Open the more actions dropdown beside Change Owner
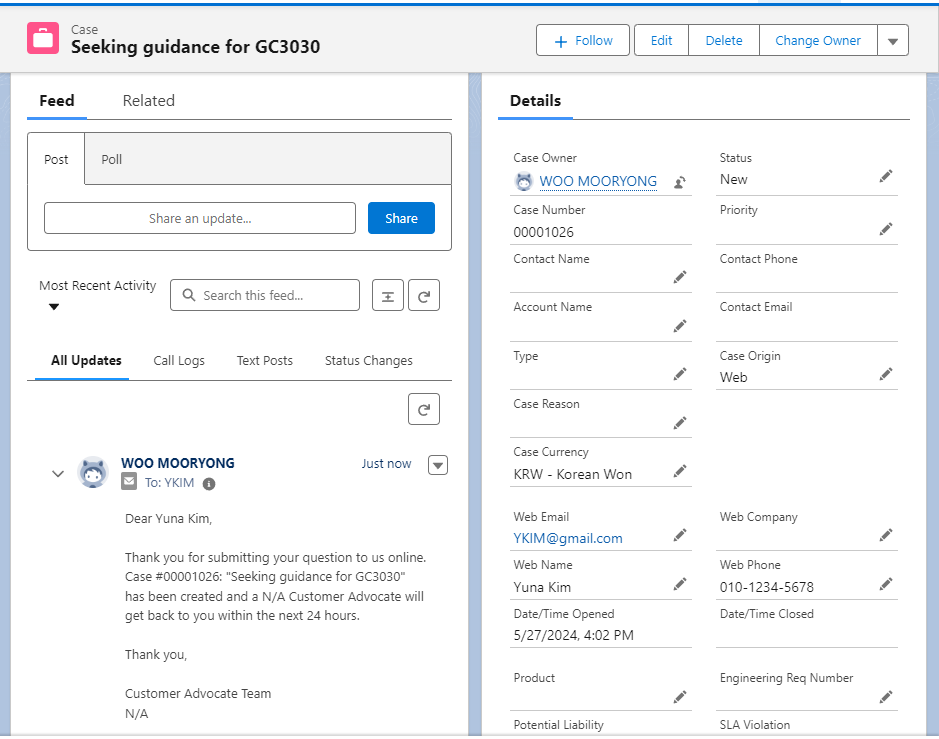The height and width of the screenshot is (739, 939). pyautogui.click(x=893, y=41)
